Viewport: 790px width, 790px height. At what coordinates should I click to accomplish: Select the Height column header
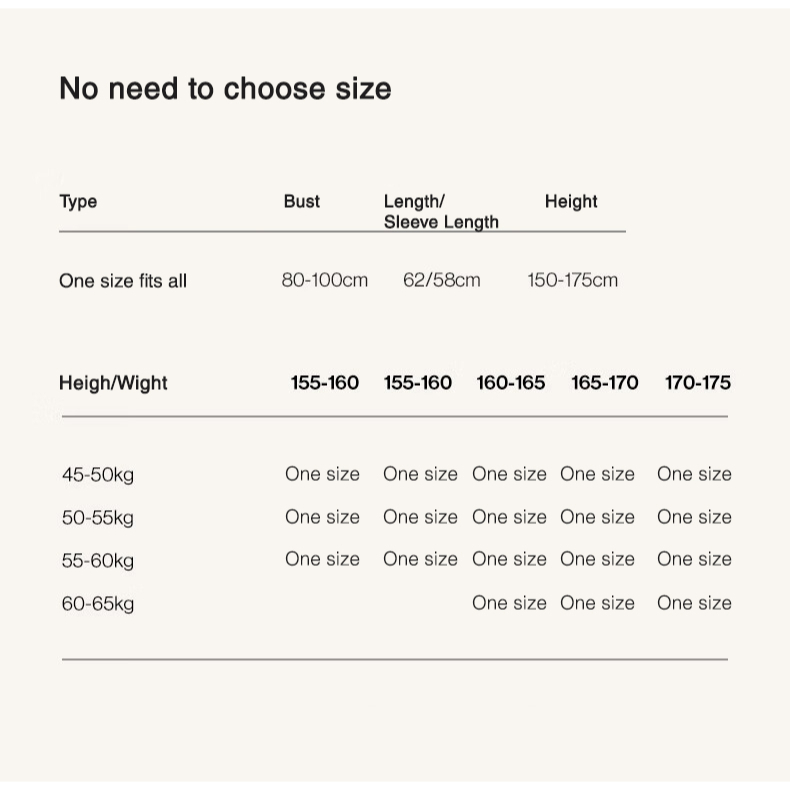(x=571, y=202)
